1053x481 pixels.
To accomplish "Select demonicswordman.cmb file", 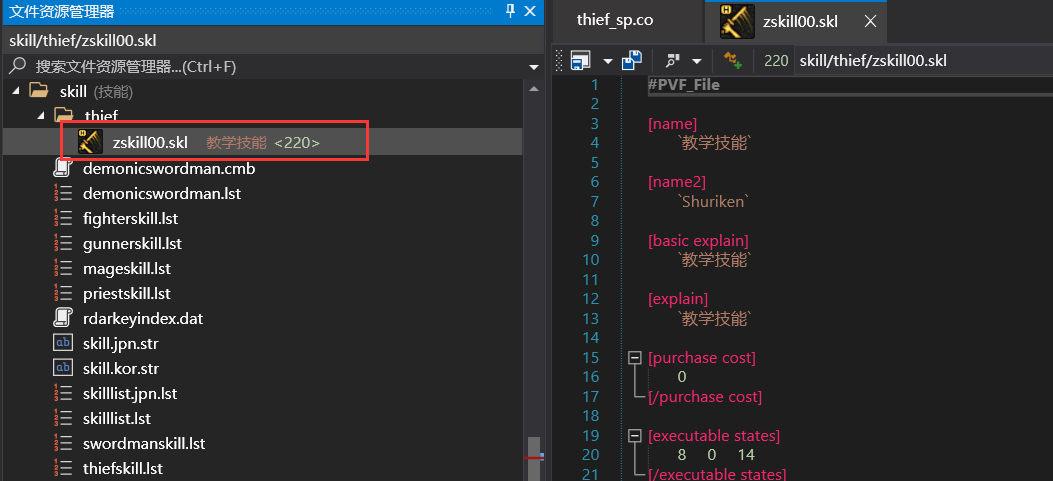I will (x=169, y=169).
